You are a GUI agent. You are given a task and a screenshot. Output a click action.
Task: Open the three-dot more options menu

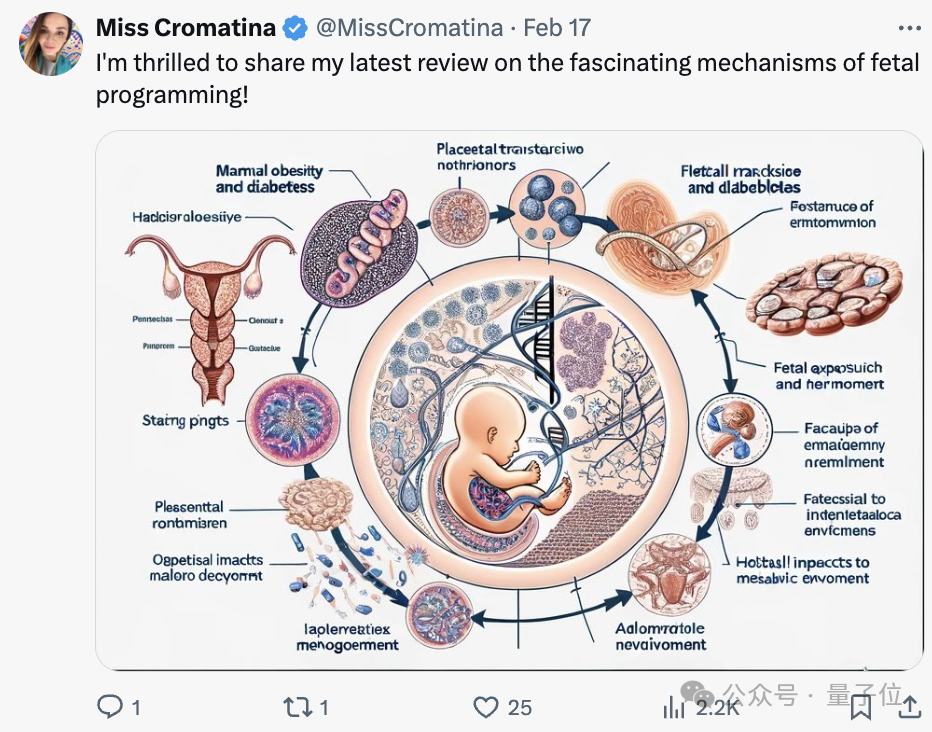[909, 28]
